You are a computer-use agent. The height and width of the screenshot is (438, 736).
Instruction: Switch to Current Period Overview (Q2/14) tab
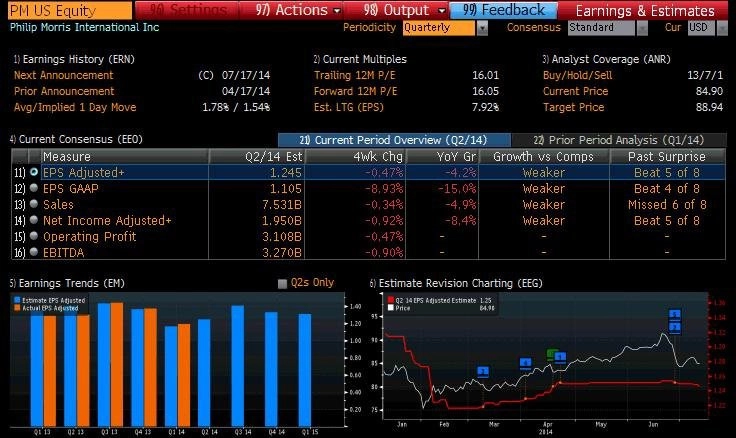click(394, 140)
